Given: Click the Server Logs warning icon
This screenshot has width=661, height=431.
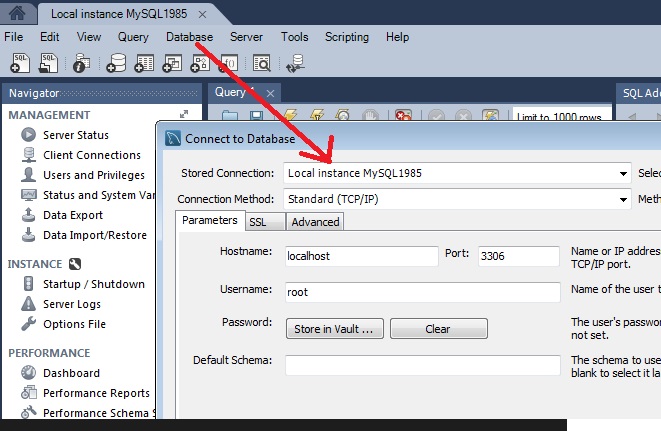Looking at the screenshot, I should pos(28,304).
